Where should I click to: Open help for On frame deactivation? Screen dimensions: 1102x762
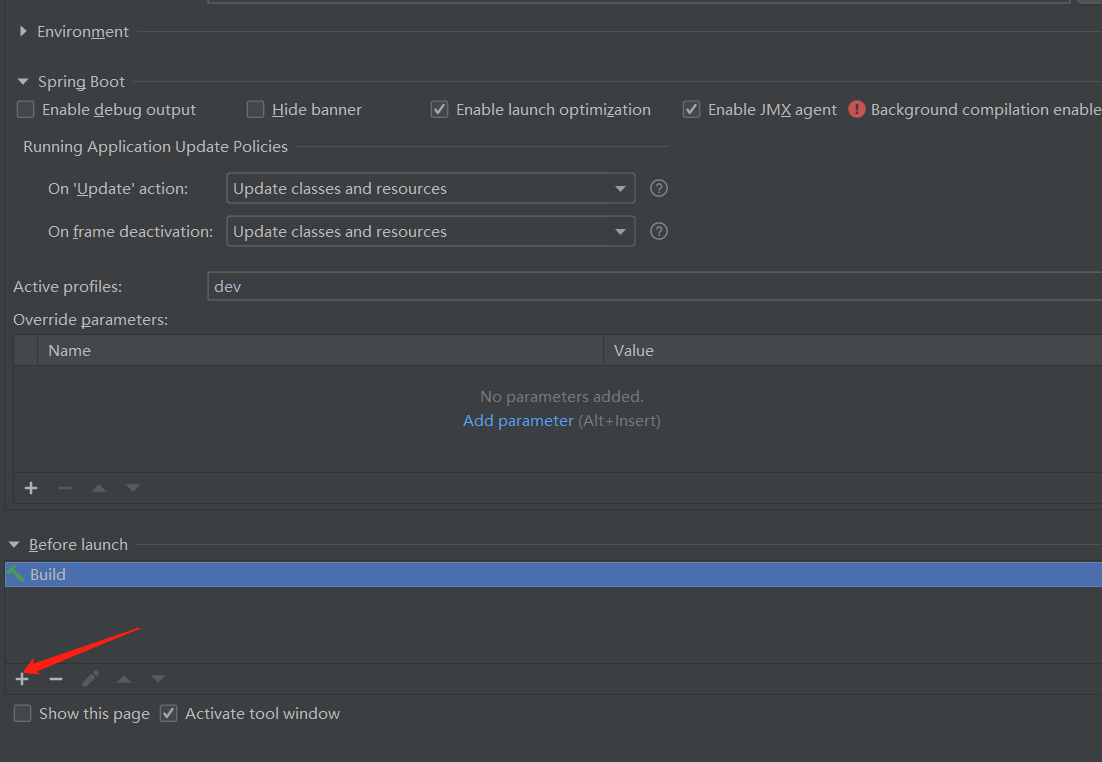pos(659,231)
